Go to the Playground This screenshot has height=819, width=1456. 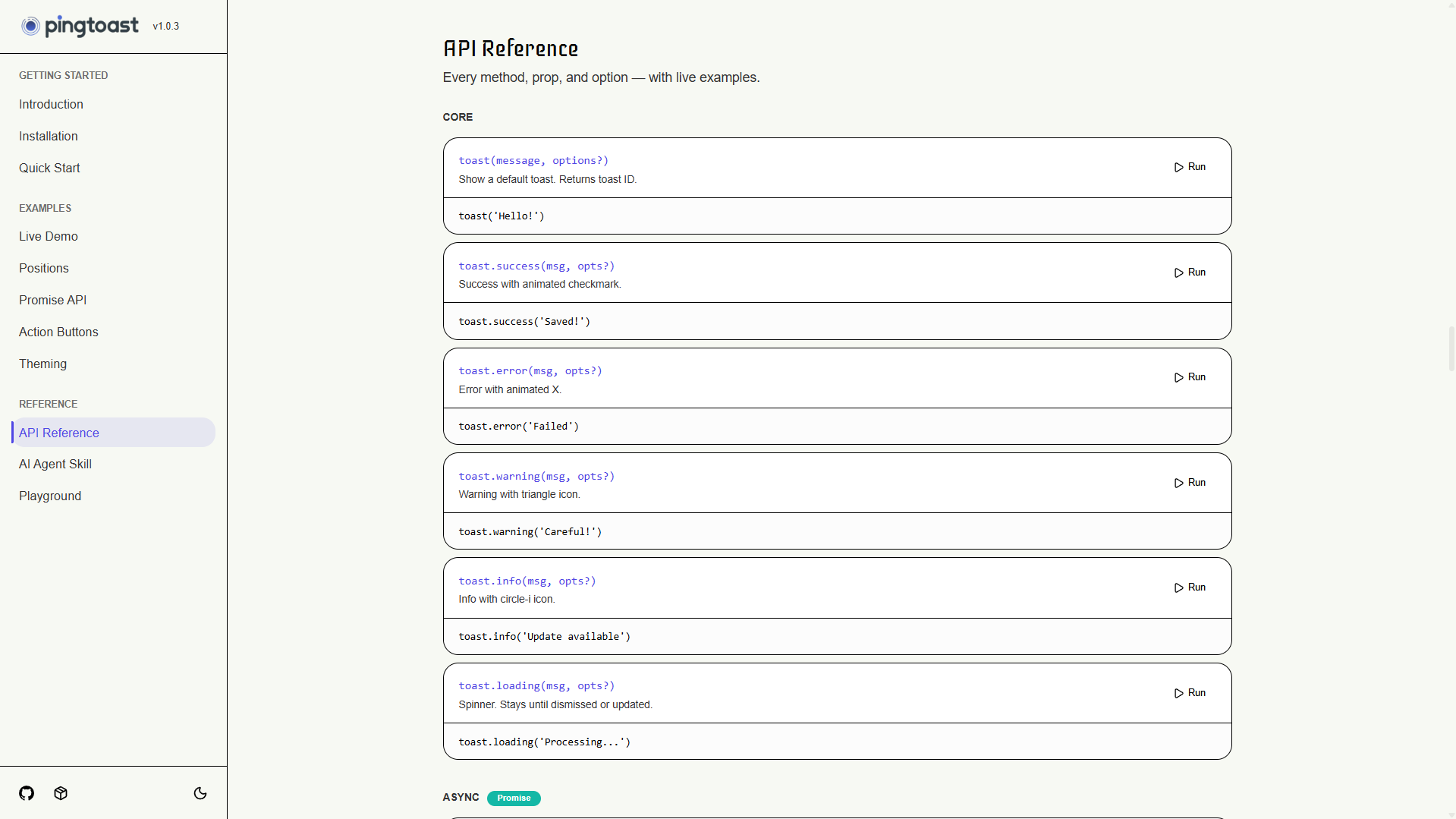(x=50, y=496)
